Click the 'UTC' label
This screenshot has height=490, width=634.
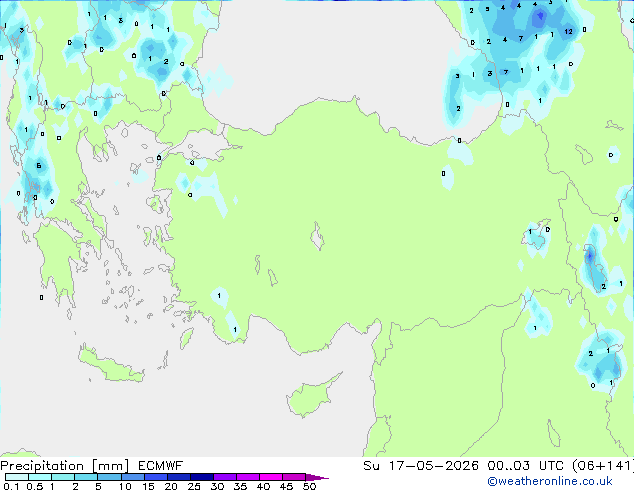point(551,466)
